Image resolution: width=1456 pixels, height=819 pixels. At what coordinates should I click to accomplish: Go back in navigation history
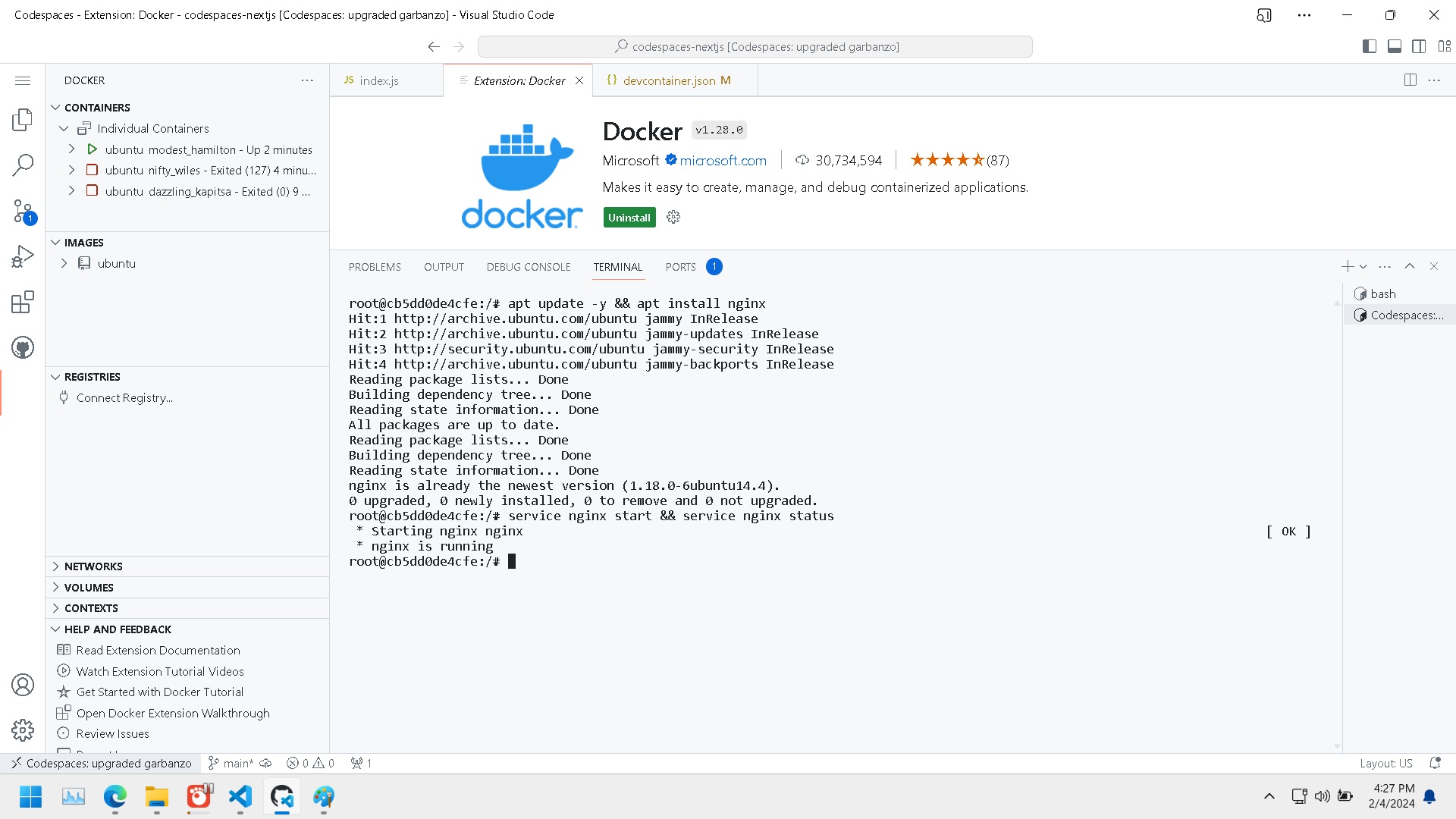point(434,47)
